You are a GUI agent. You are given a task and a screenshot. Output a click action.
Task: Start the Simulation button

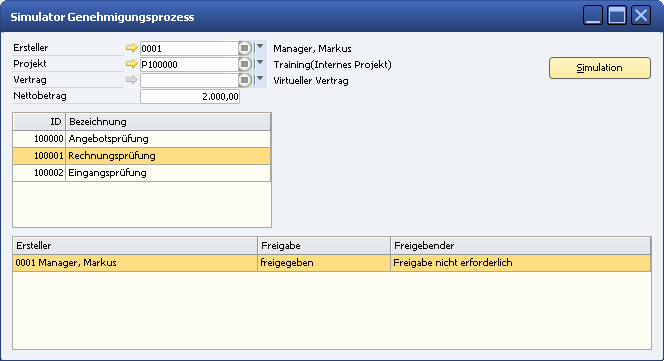coord(600,68)
